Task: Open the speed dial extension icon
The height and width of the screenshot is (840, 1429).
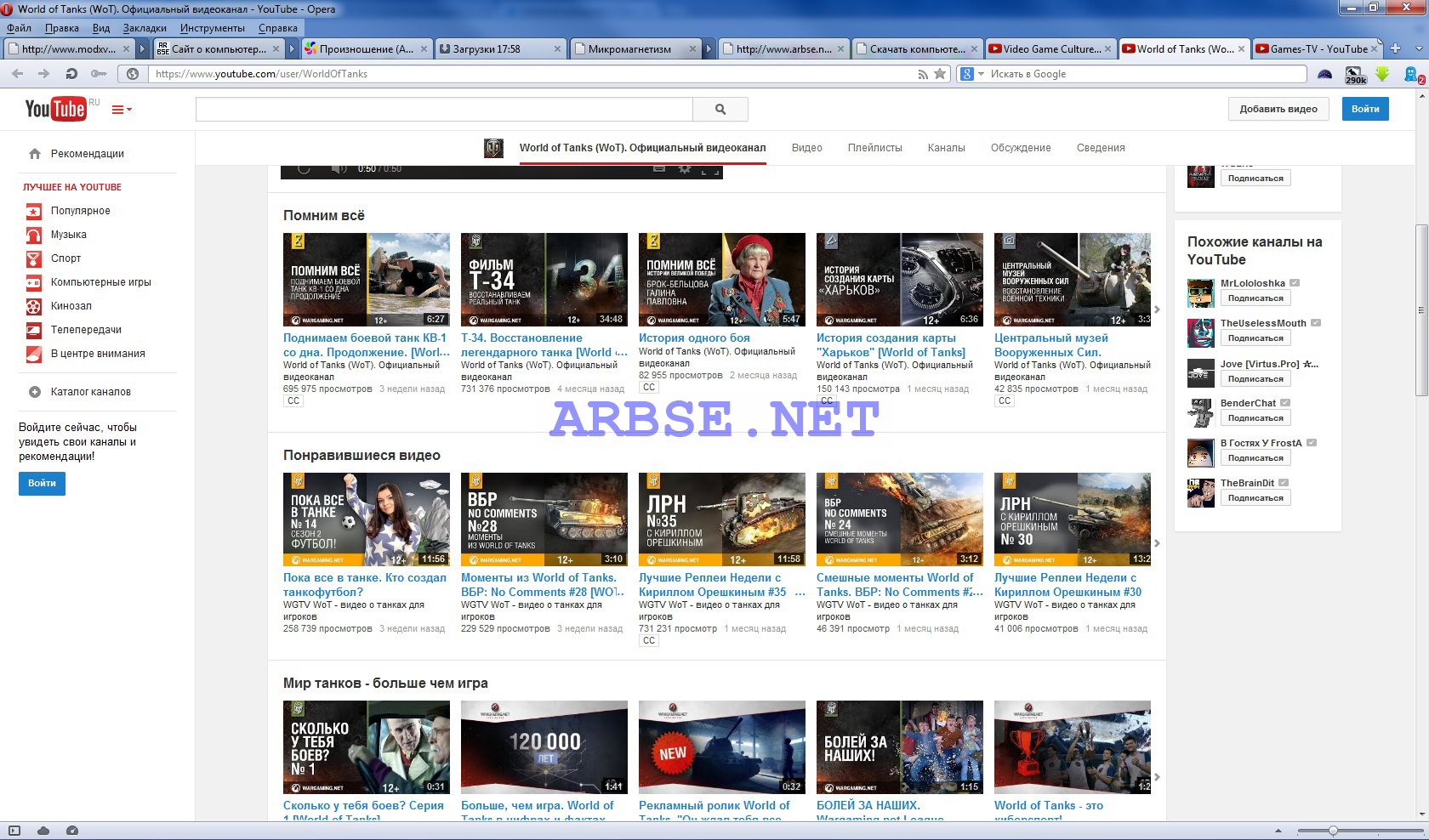Action: (x=1324, y=74)
